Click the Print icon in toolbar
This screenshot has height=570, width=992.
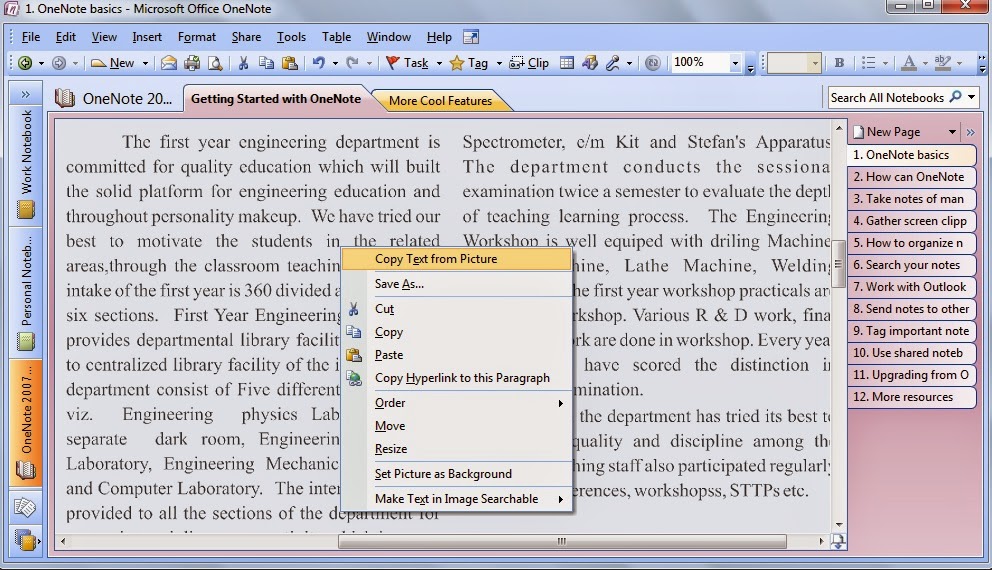[x=192, y=63]
